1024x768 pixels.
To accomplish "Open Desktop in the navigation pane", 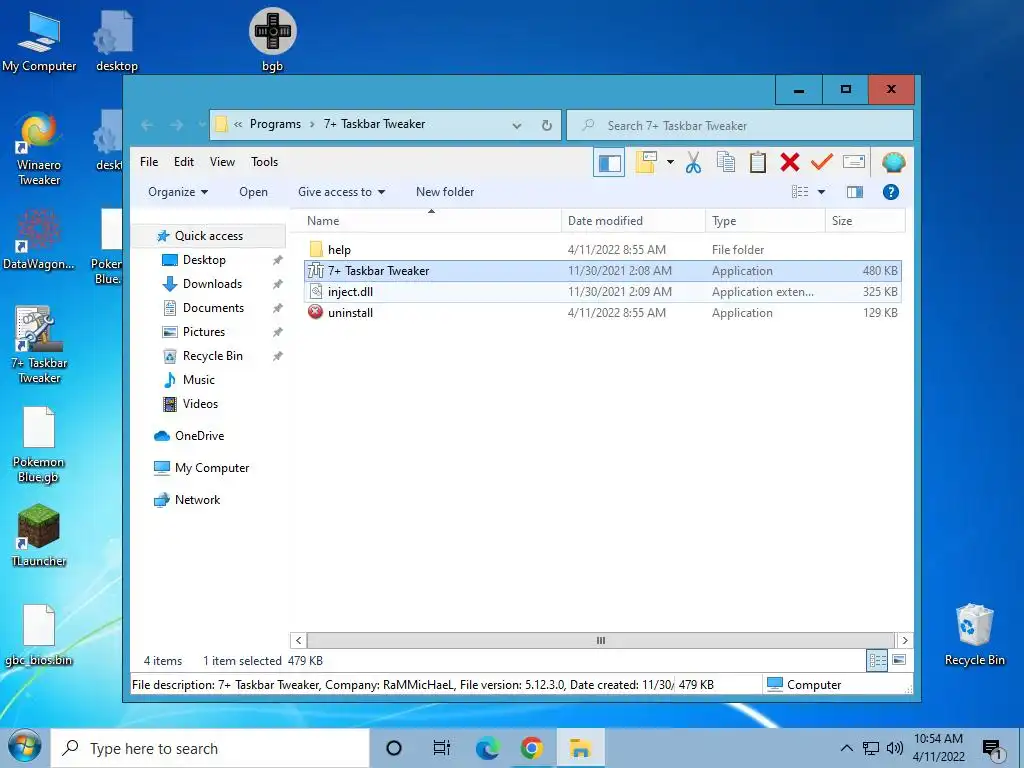I will (204, 260).
